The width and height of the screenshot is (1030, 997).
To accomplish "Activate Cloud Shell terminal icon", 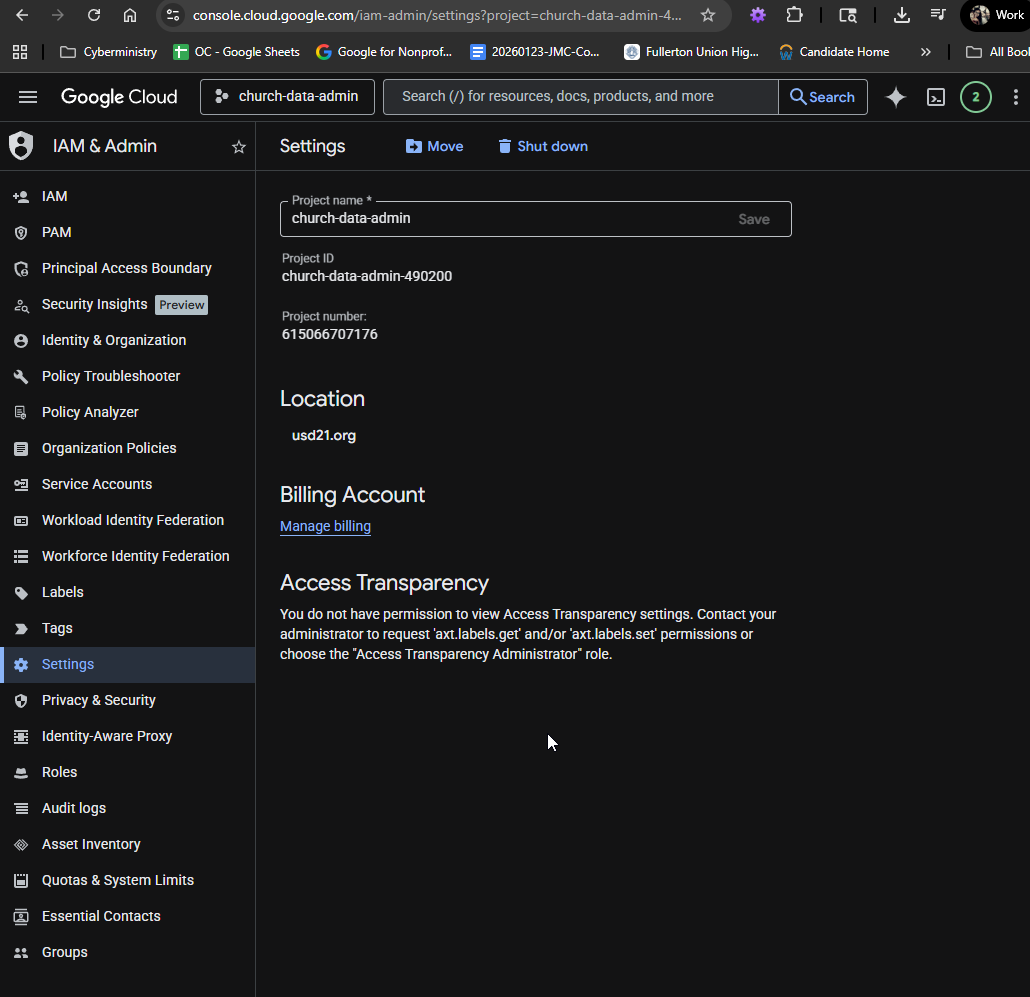I will (x=936, y=97).
